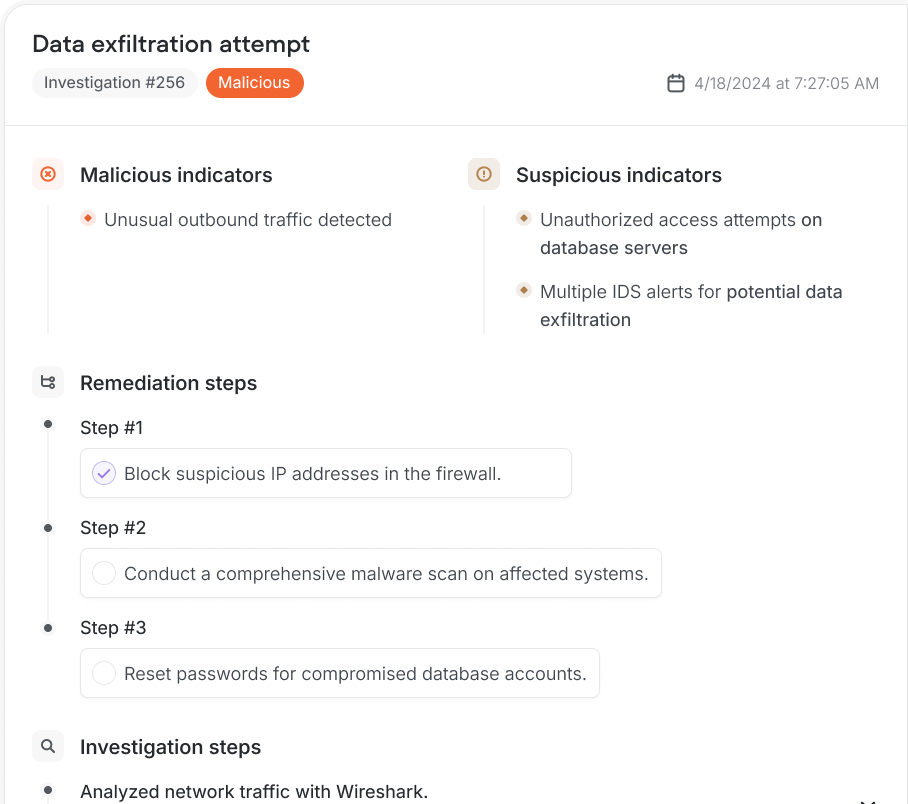
Task: Click the Malicious indicators red cross icon
Action: coord(48,174)
